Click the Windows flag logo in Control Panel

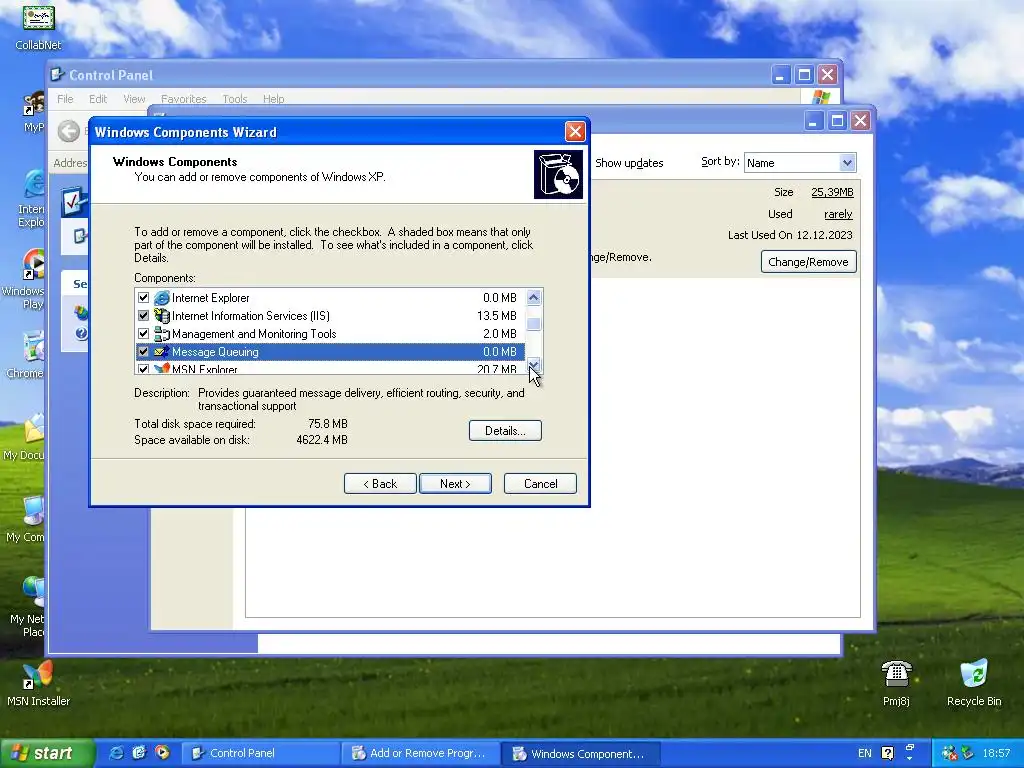821,98
